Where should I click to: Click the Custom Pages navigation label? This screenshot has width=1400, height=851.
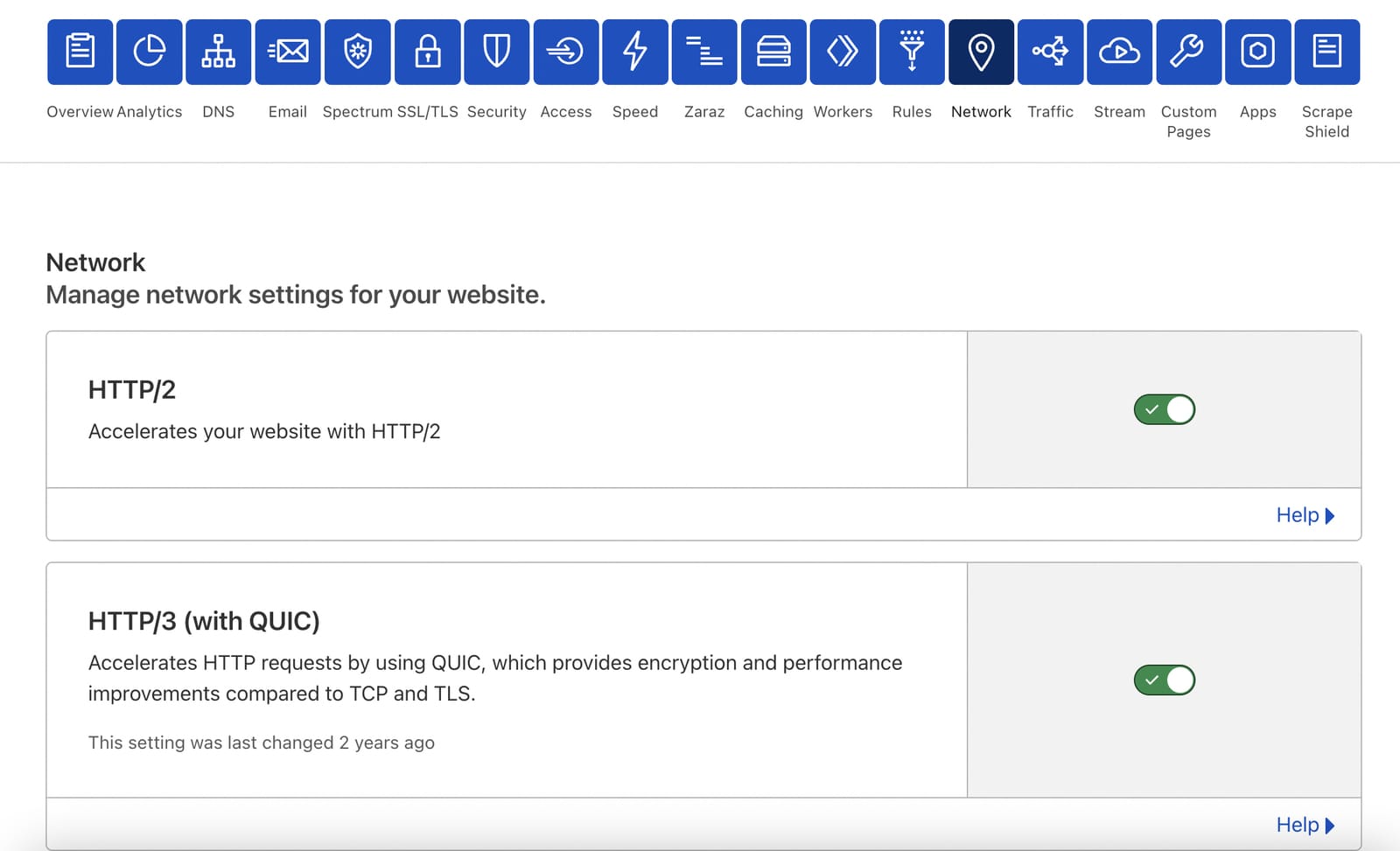(x=1188, y=122)
